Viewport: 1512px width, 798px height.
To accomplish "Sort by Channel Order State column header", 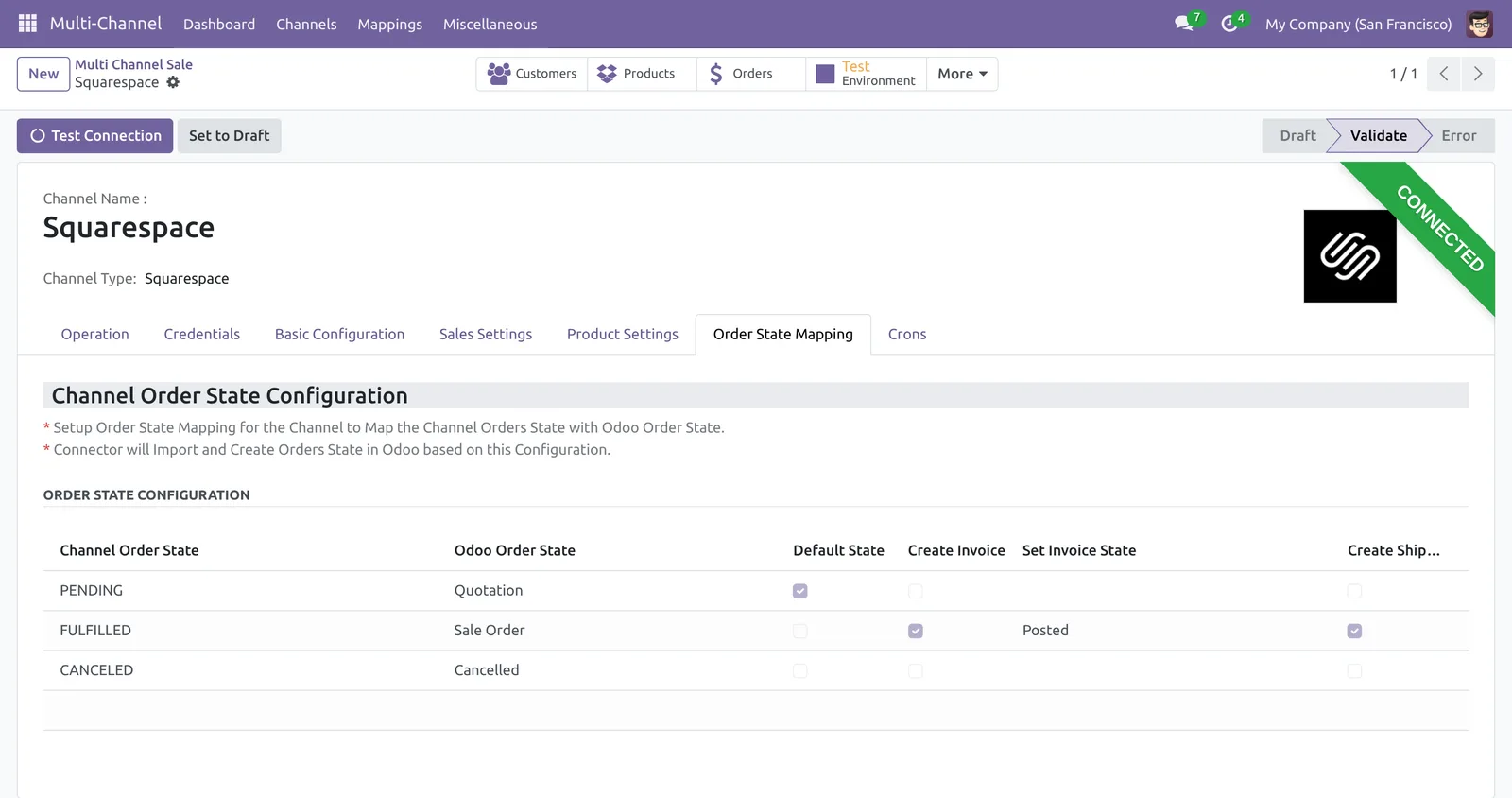I will pos(129,550).
